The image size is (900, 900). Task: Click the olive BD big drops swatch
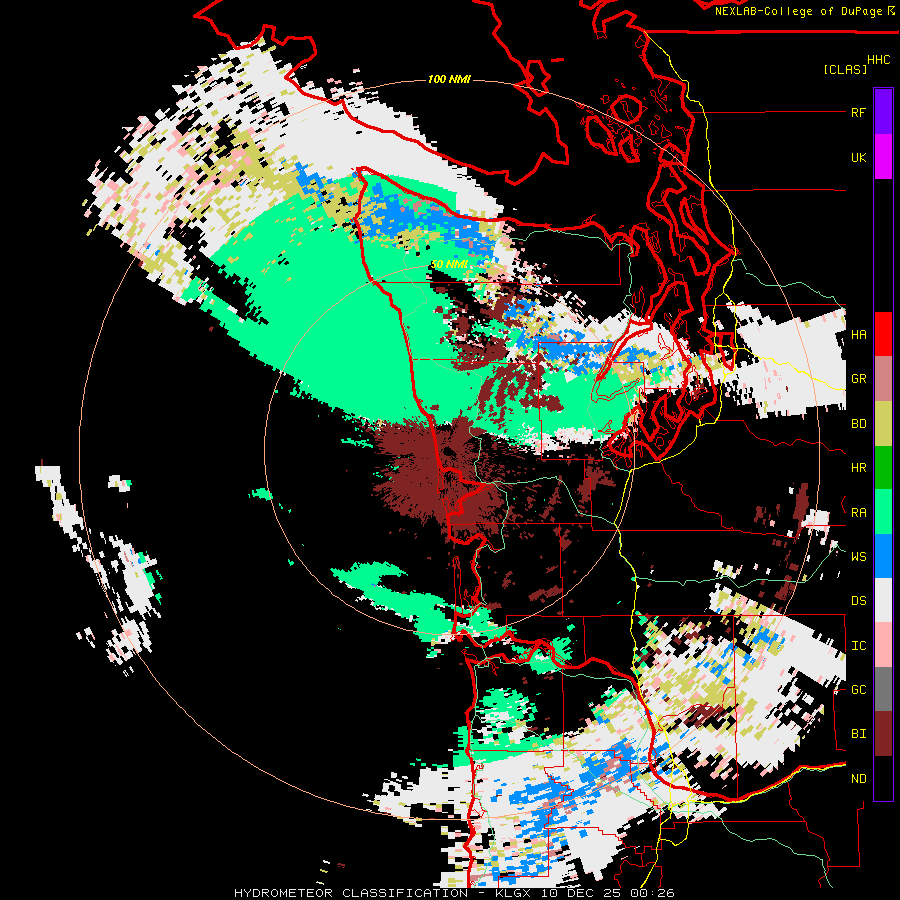point(883,424)
